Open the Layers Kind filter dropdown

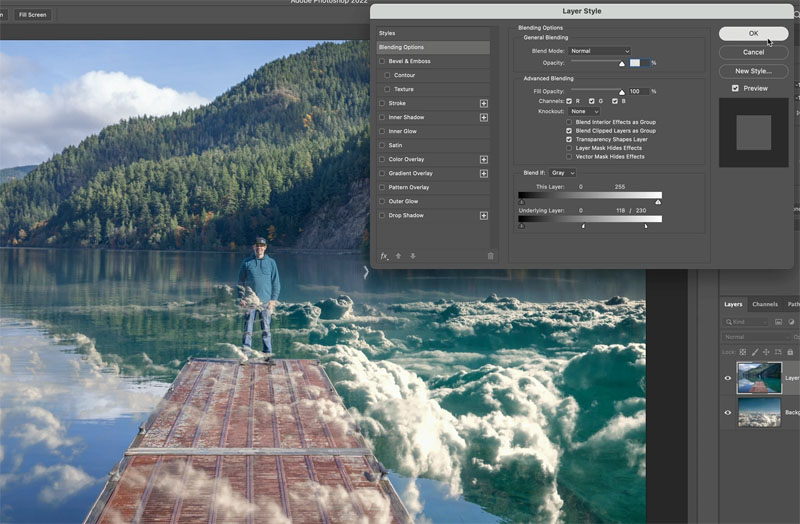click(746, 322)
